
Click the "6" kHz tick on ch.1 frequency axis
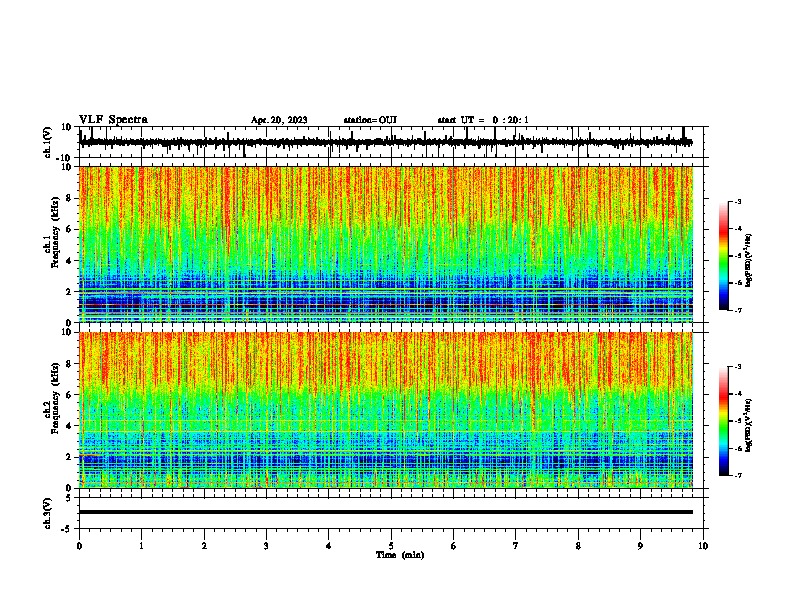coord(69,230)
